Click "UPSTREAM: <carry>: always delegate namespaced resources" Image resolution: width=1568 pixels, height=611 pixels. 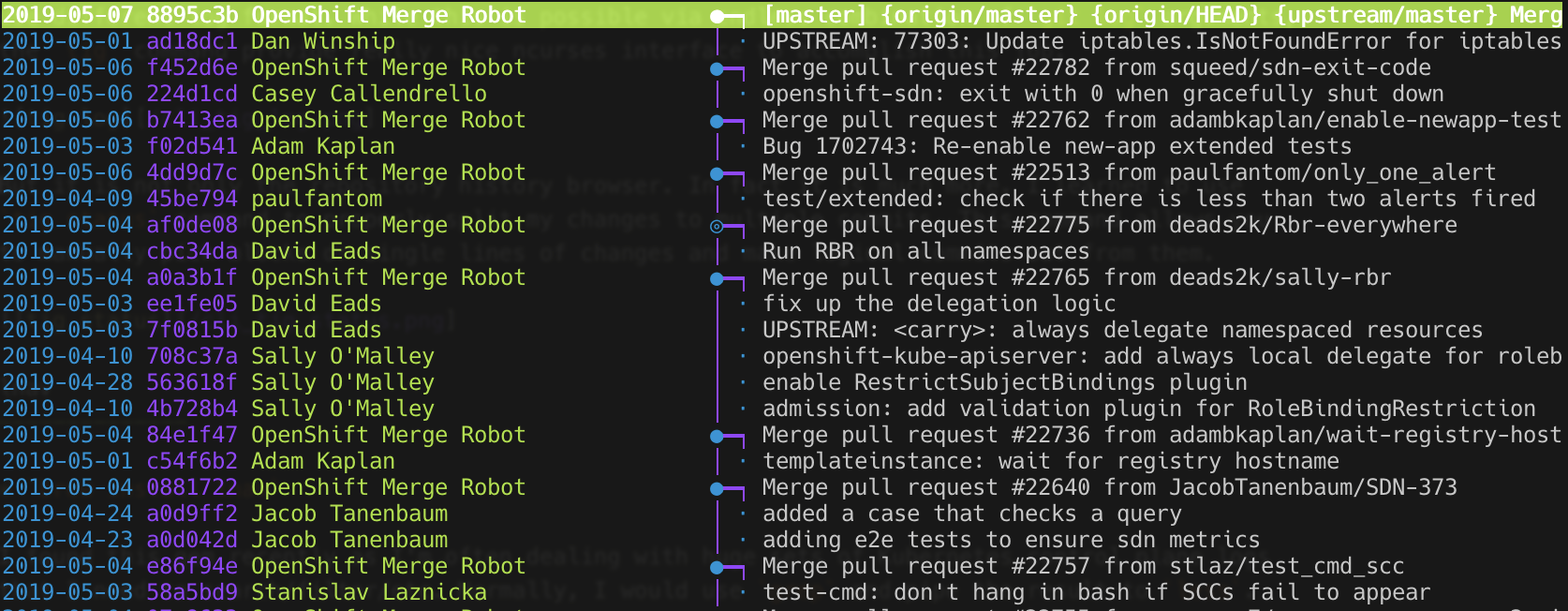[x=1123, y=330]
